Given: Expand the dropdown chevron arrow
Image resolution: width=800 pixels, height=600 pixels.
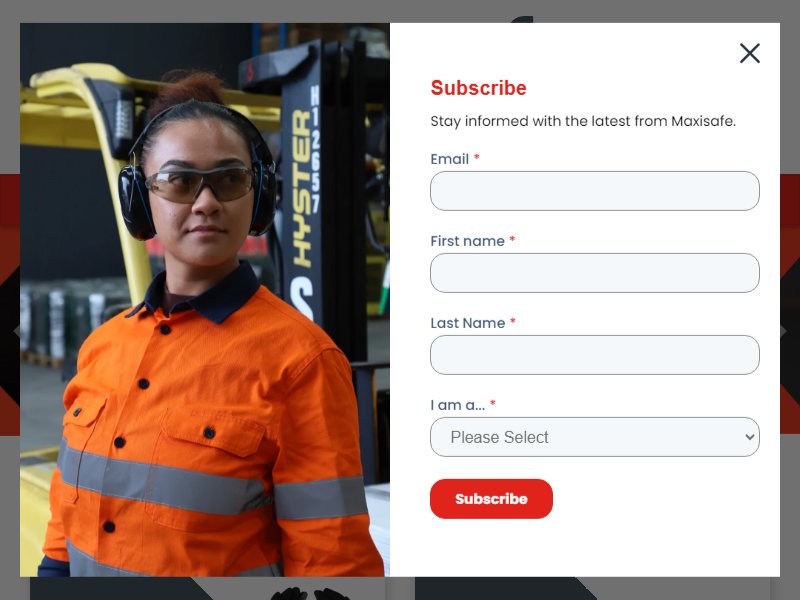Looking at the screenshot, I should pyautogui.click(x=749, y=437).
